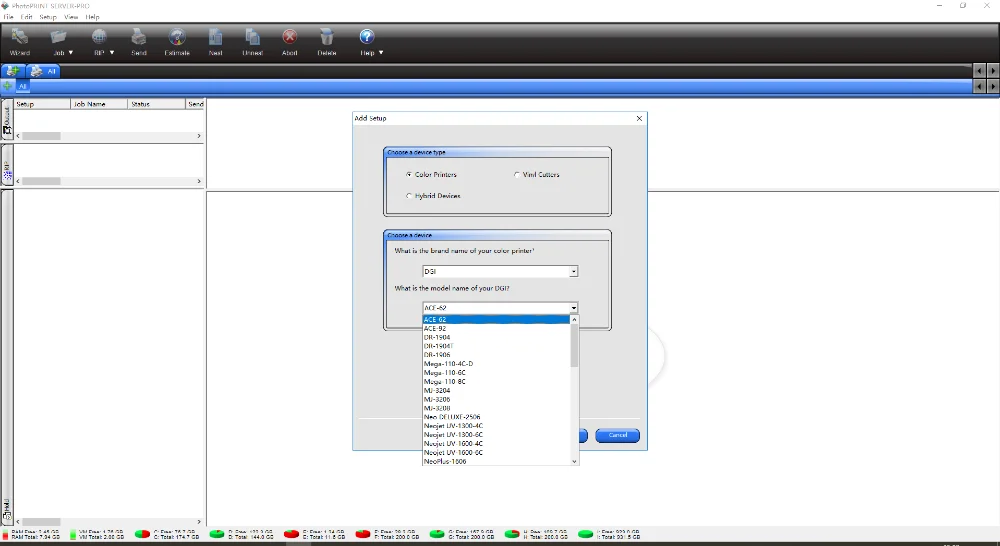Viewport: 1000px width, 546px height.
Task: Open the Help dropdown arrow in toolbar
Action: tap(381, 52)
